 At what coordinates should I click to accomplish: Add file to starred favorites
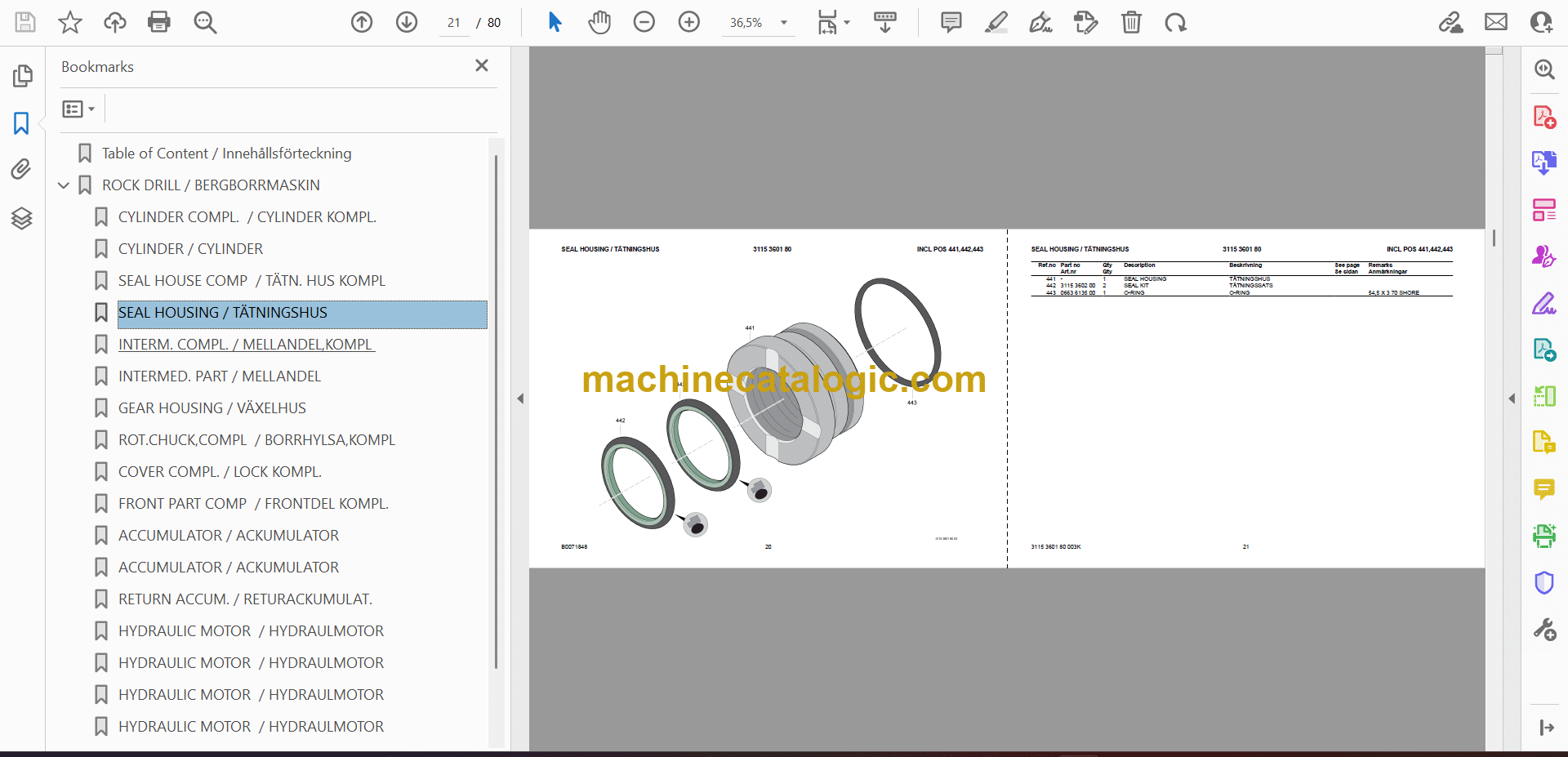pyautogui.click(x=70, y=22)
